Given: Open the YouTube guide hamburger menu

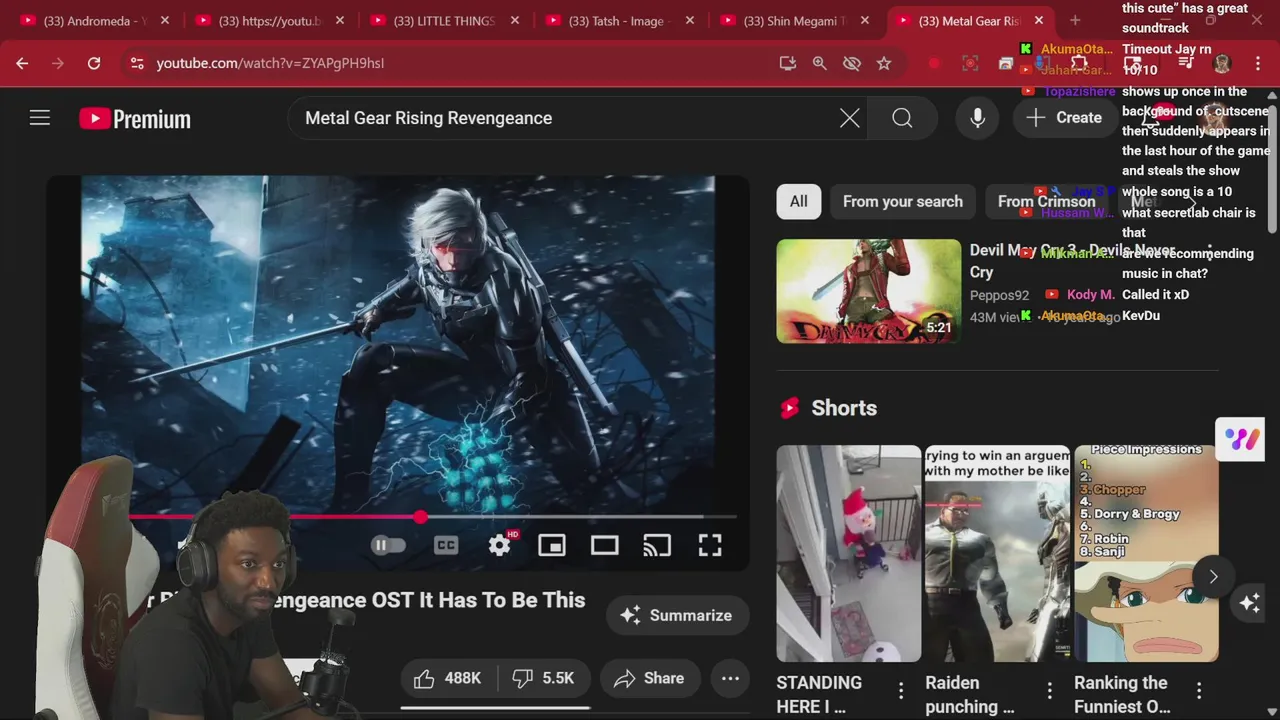Looking at the screenshot, I should [x=40, y=118].
